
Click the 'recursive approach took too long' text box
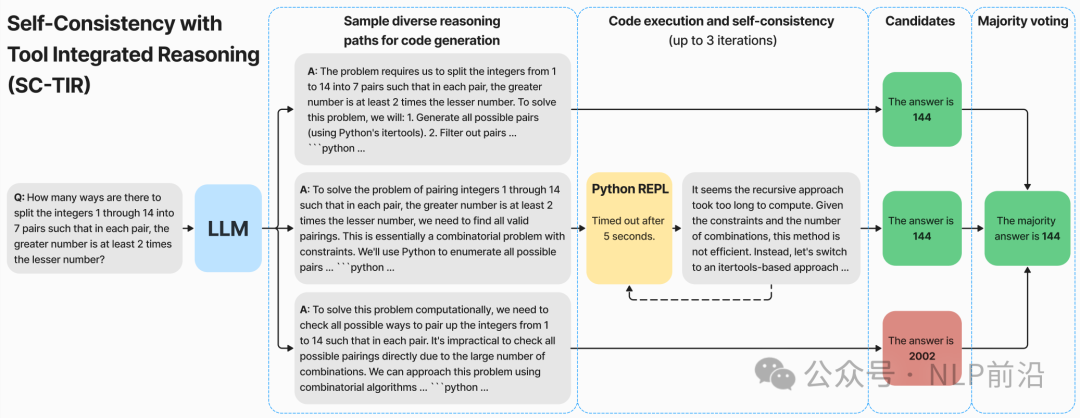(x=771, y=228)
